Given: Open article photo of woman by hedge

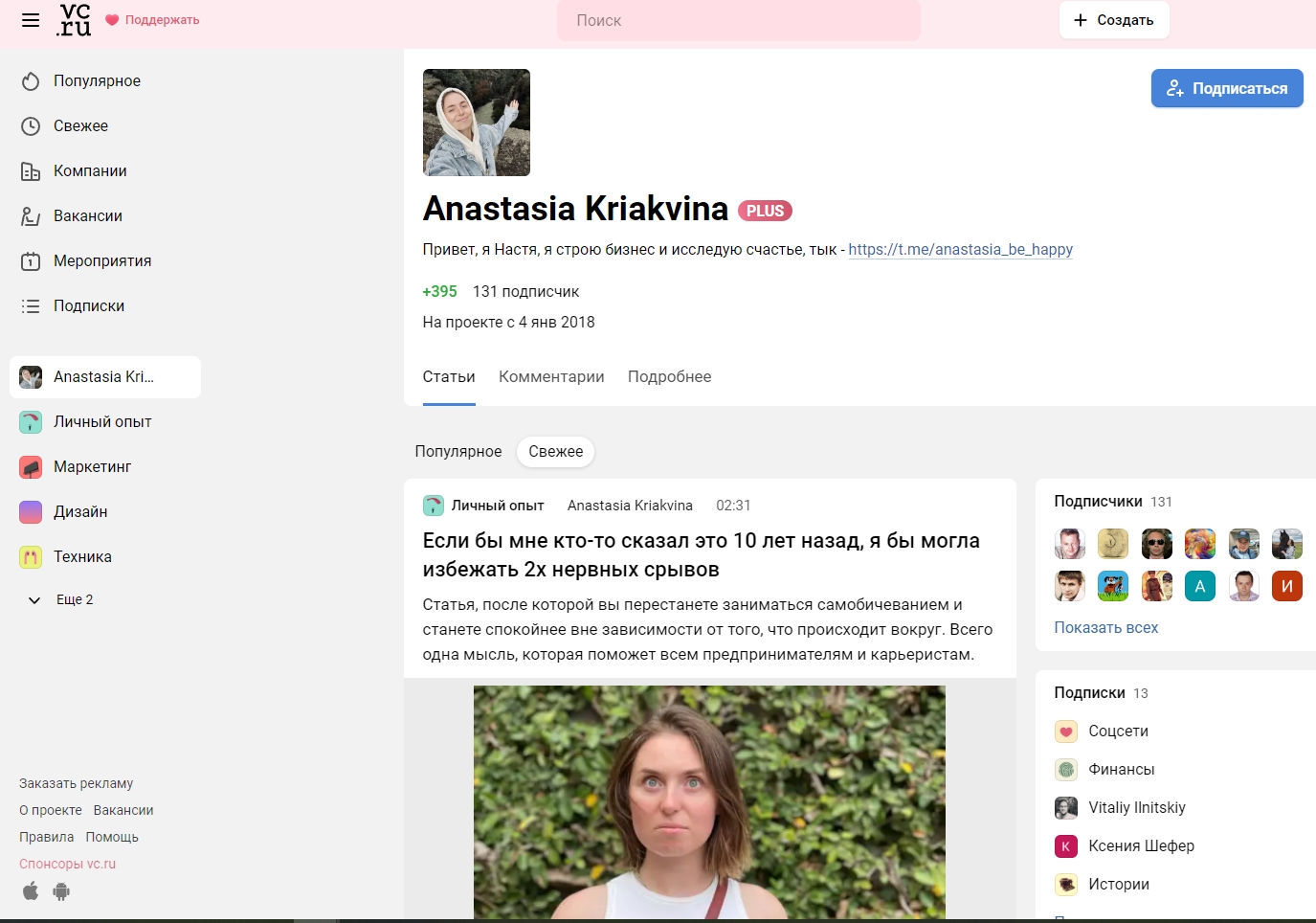Looking at the screenshot, I should [x=709, y=802].
